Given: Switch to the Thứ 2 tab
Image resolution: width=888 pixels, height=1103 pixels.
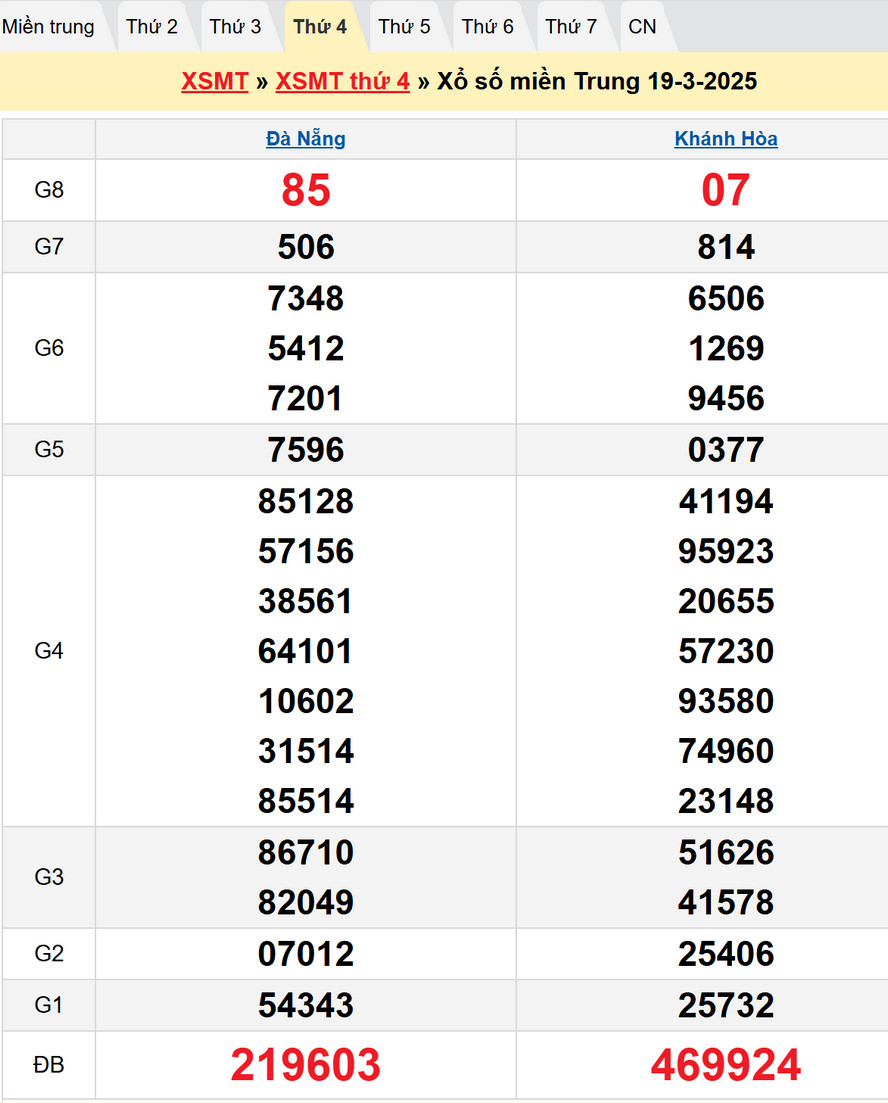Looking at the screenshot, I should click(152, 27).
